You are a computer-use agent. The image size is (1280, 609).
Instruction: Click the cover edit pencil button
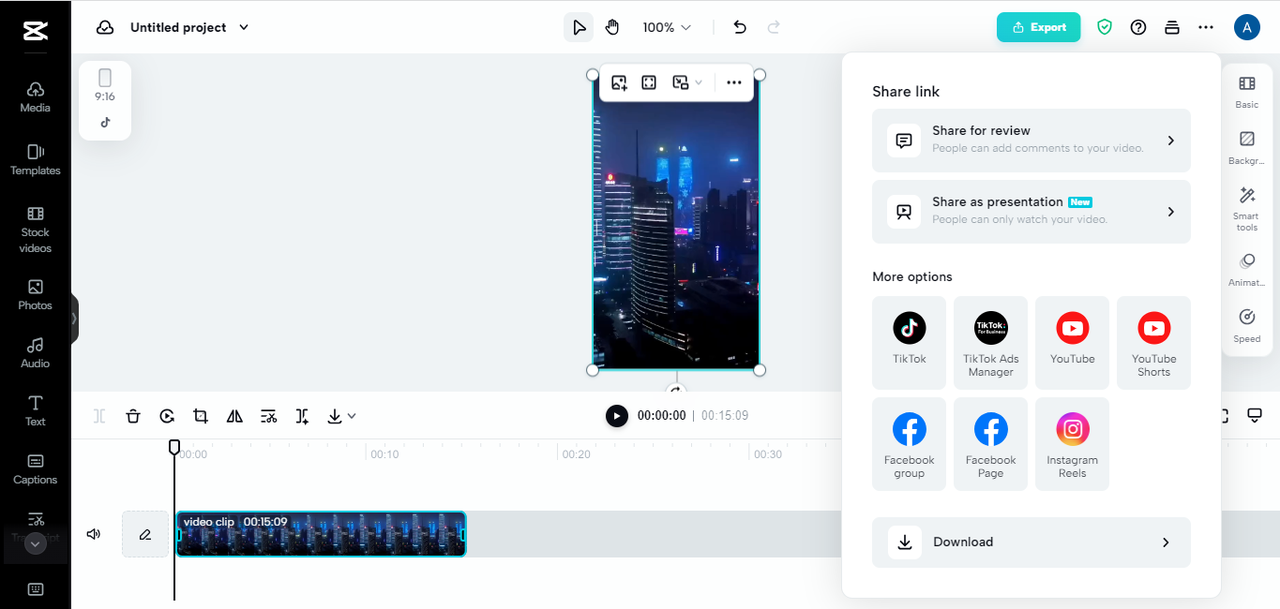tap(145, 534)
